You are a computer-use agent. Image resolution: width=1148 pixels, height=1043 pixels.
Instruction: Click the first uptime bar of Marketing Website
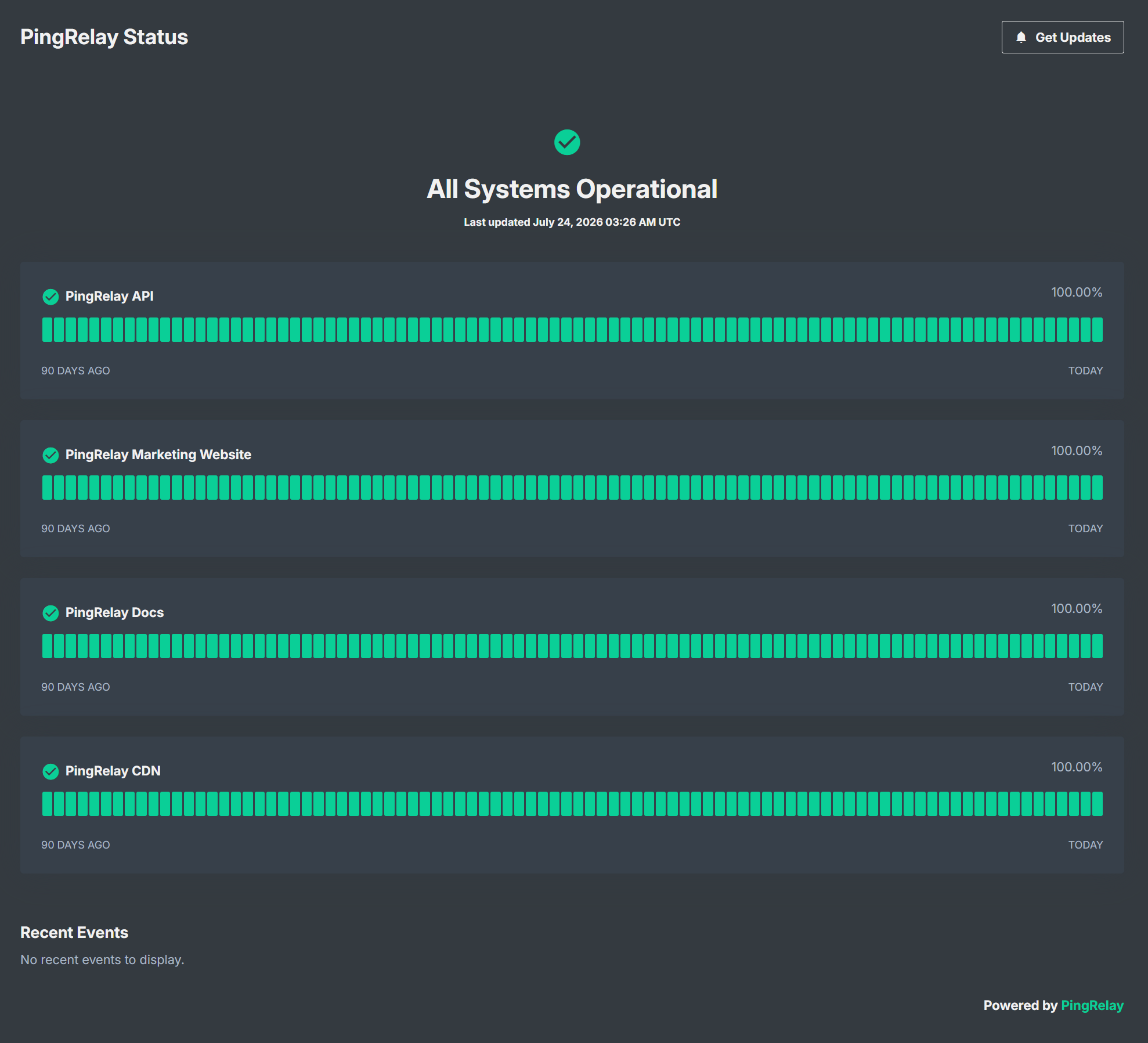tap(47, 488)
